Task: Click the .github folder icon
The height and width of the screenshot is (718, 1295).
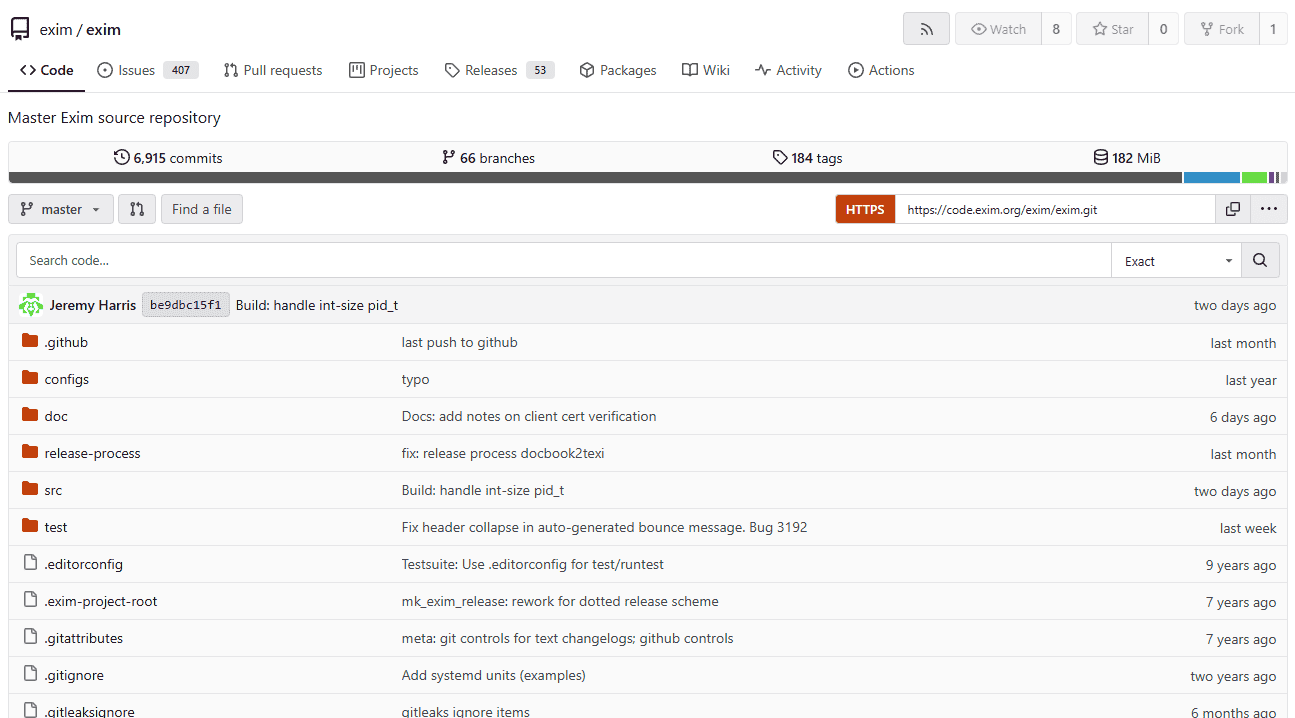Action: pyautogui.click(x=30, y=342)
